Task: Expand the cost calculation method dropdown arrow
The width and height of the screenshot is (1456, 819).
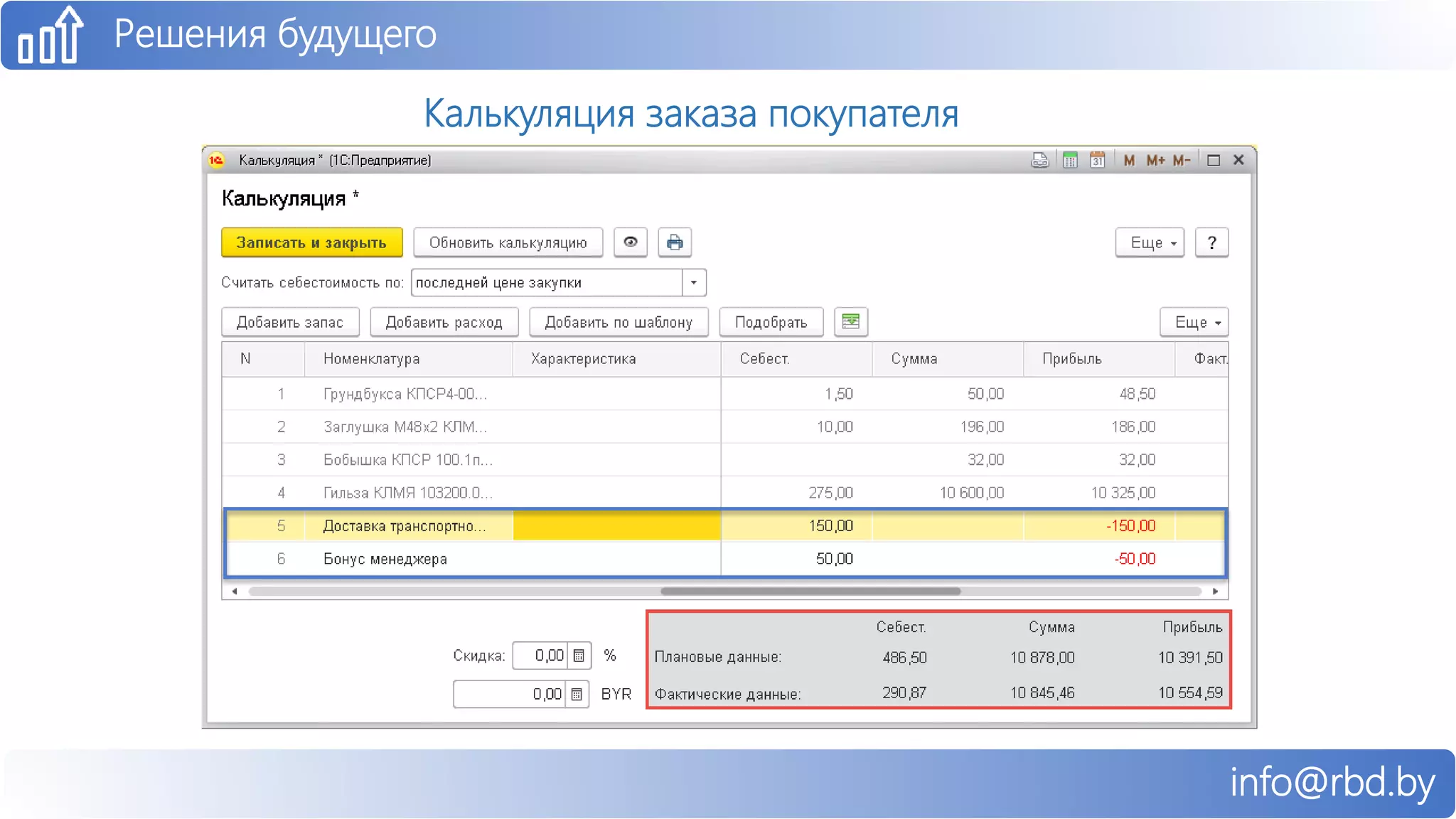Action: click(x=694, y=282)
